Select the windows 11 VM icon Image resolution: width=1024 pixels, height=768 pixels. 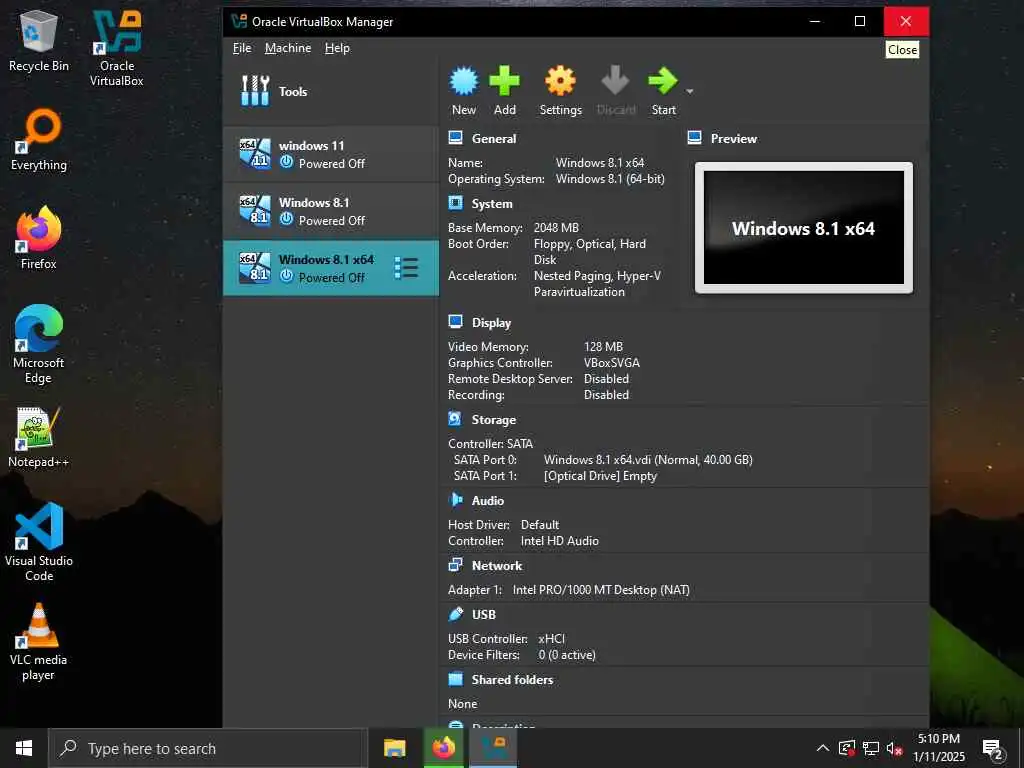[255, 153]
